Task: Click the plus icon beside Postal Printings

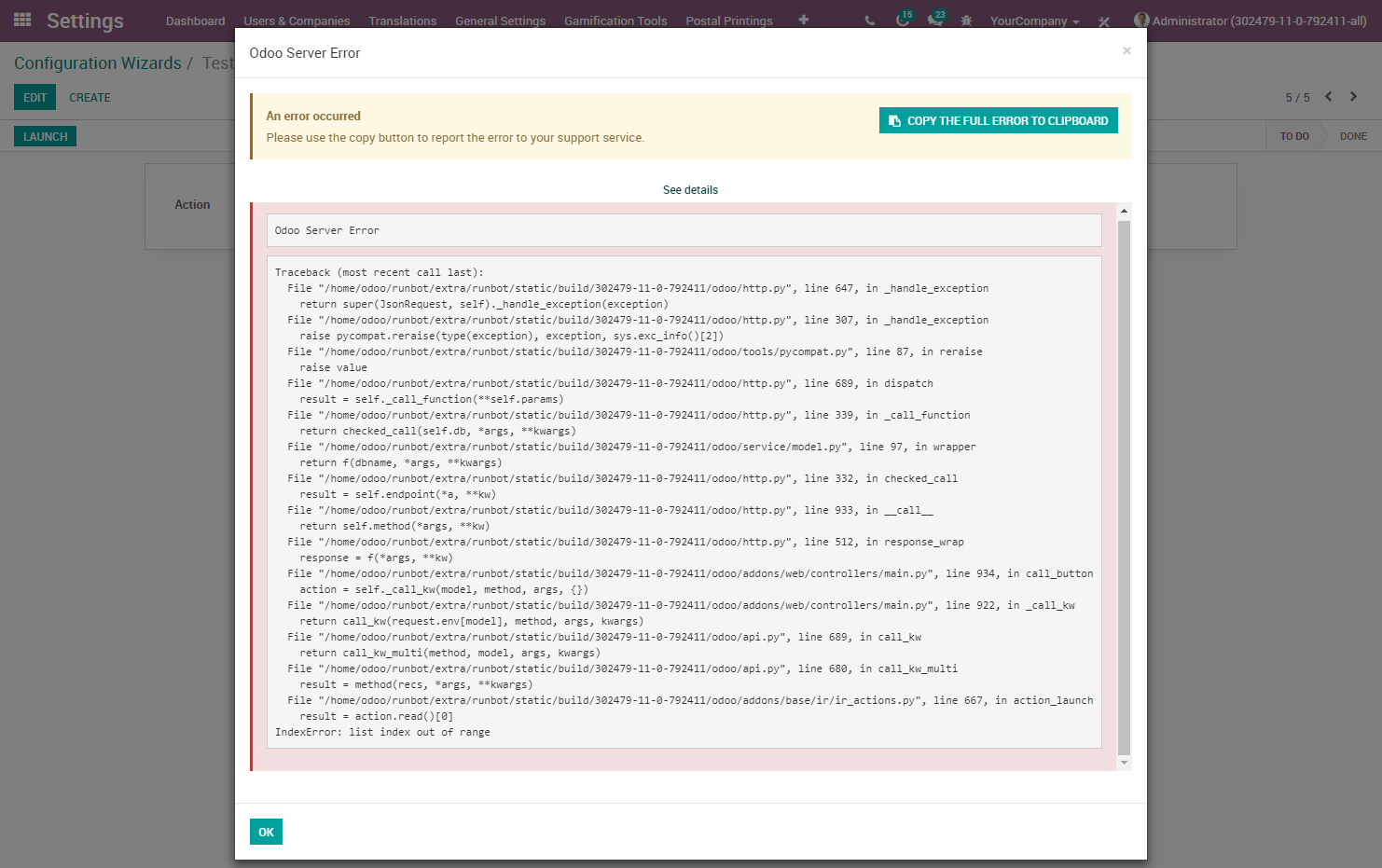Action: click(803, 19)
